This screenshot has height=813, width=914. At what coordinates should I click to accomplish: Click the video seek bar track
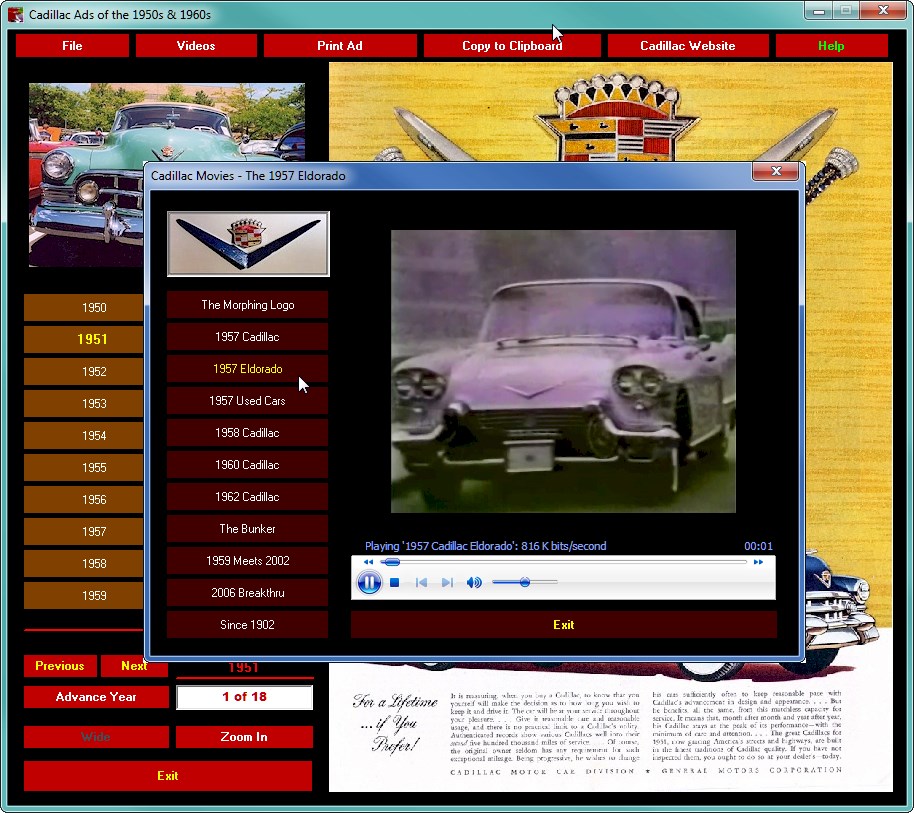tap(563, 562)
